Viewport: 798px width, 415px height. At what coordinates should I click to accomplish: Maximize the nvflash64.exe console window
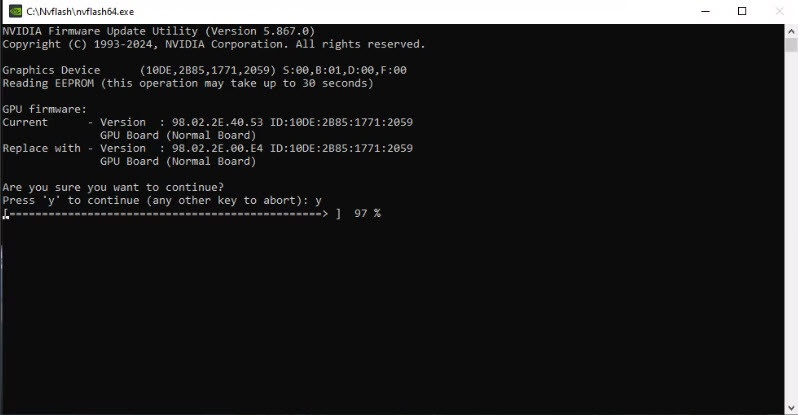click(x=742, y=11)
